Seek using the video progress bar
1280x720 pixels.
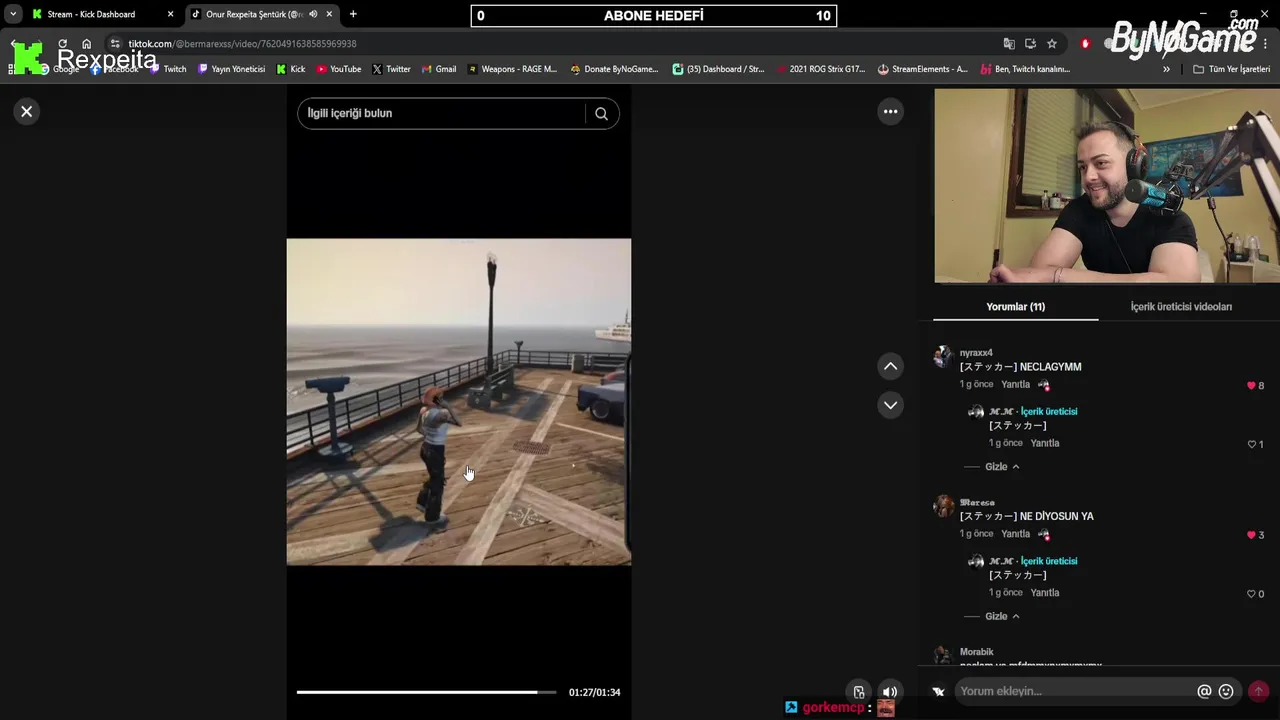[x=426, y=692]
